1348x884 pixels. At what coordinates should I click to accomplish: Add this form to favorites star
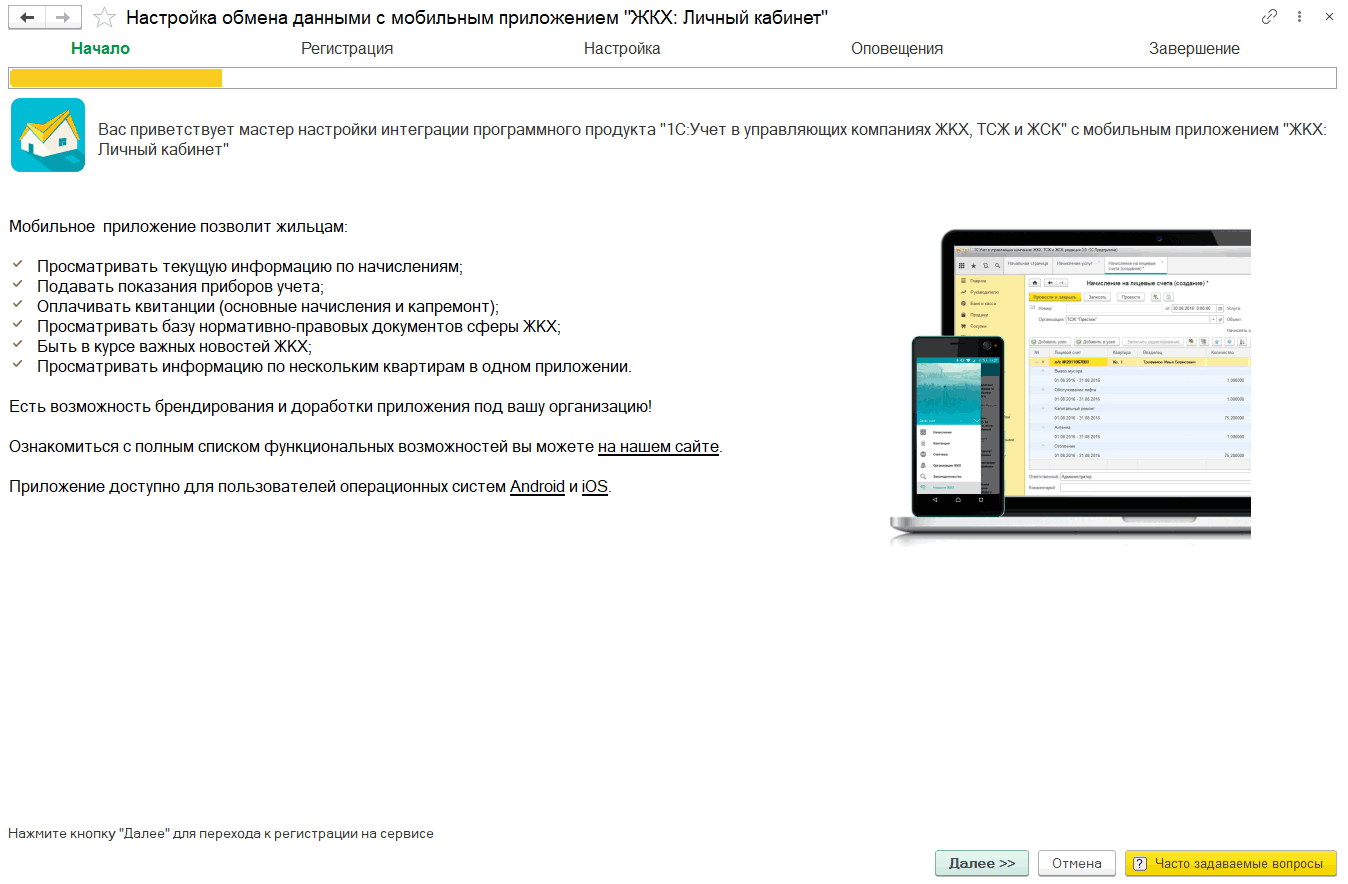tap(103, 18)
